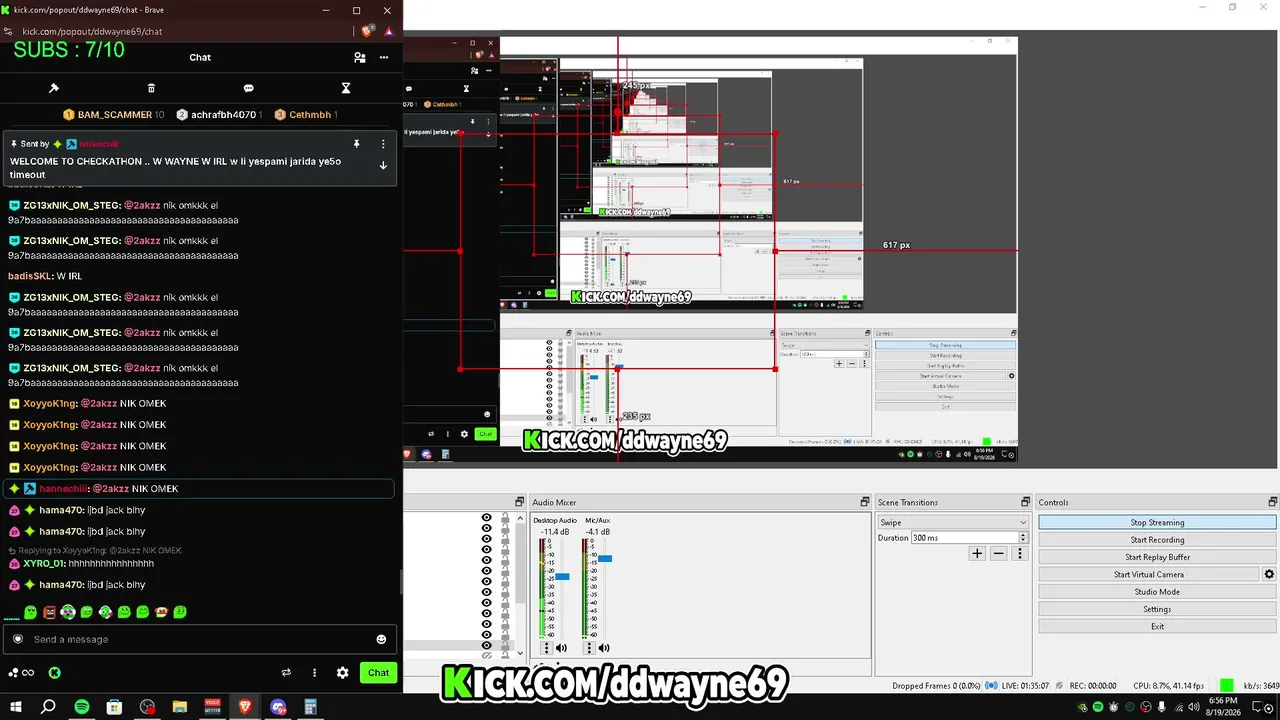Click the transition Duration 300 ms field

[970, 538]
